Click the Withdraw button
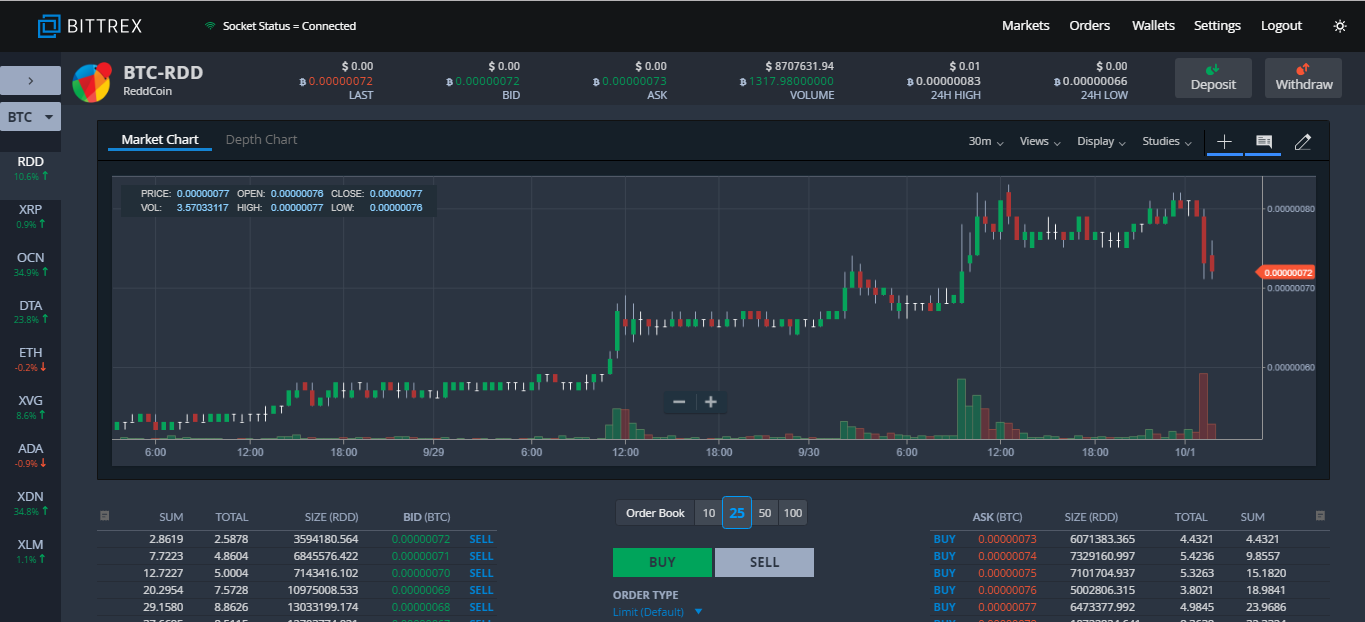 coord(1303,78)
